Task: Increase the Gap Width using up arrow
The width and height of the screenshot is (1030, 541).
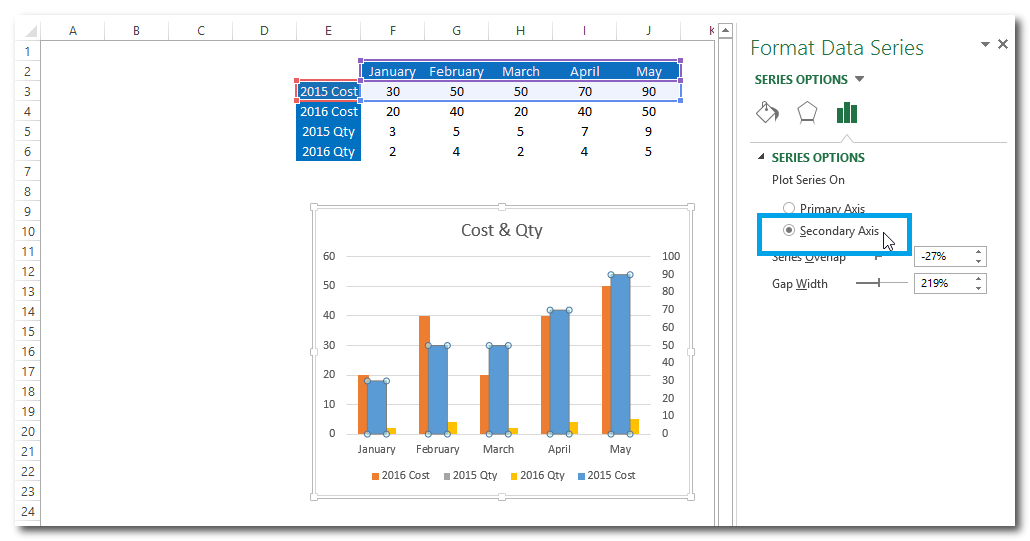Action: coord(979,279)
